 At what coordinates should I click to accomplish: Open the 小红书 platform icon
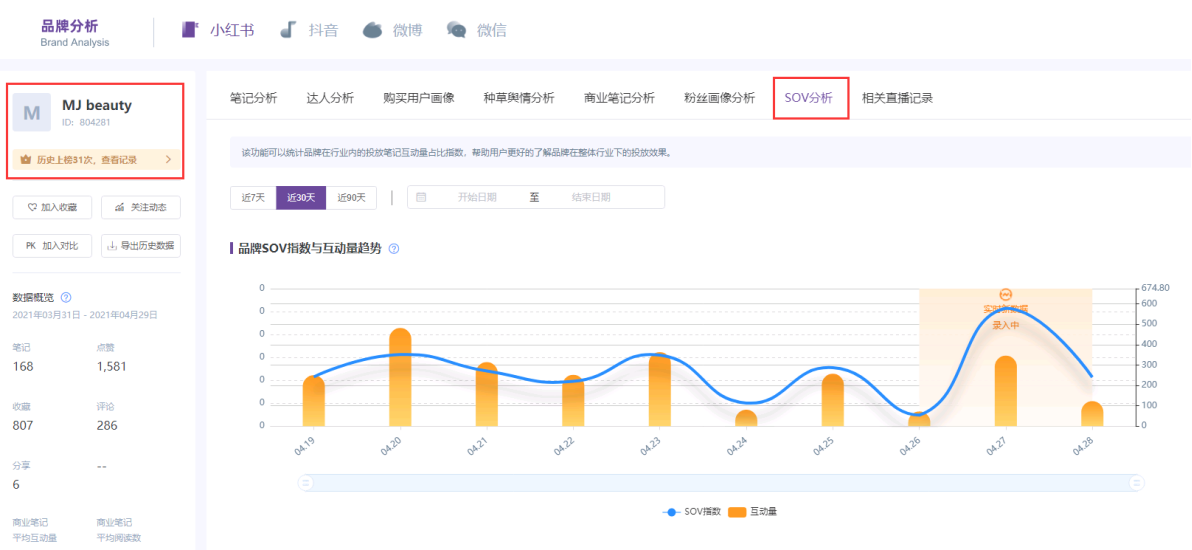point(190,30)
